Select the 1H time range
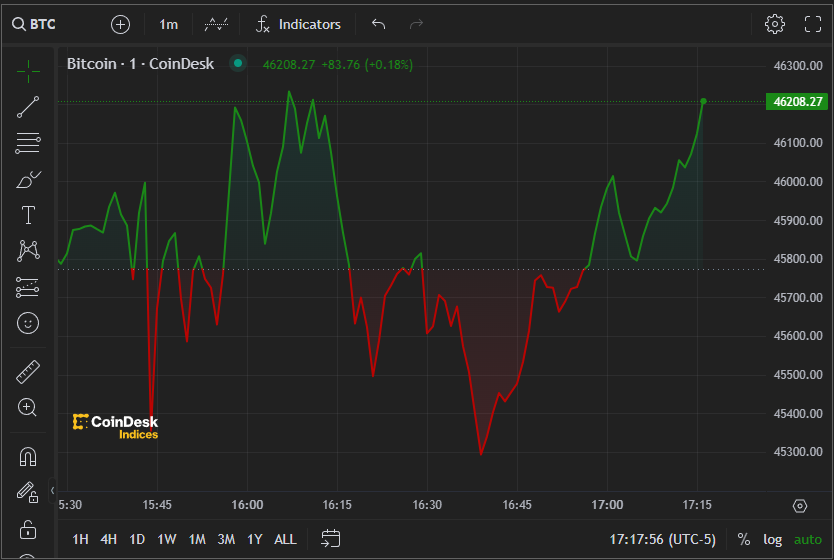The height and width of the screenshot is (560, 834). click(x=80, y=539)
